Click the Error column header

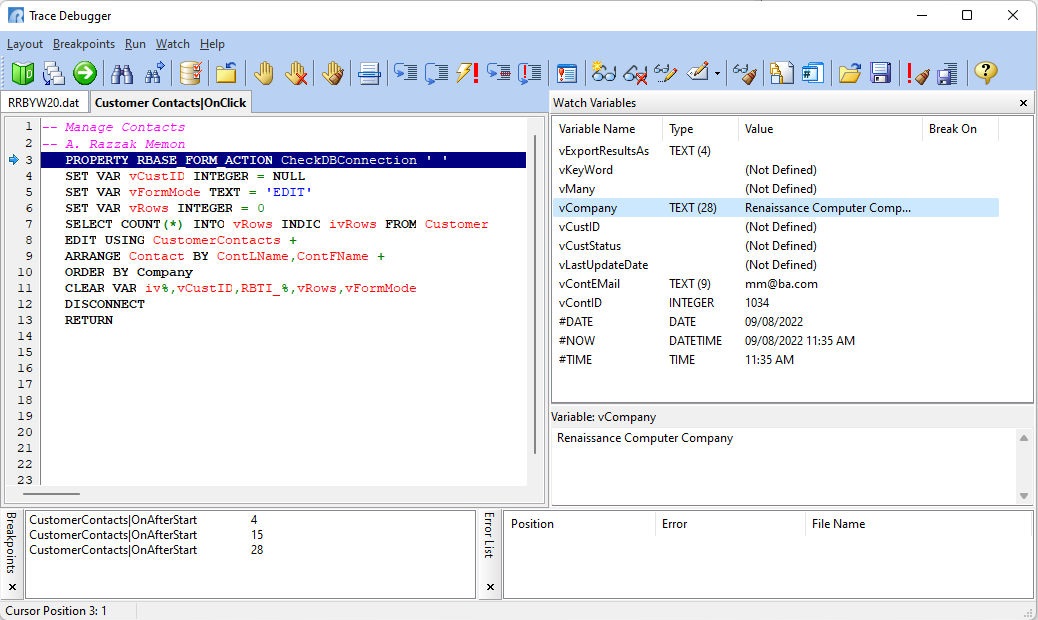pos(730,524)
